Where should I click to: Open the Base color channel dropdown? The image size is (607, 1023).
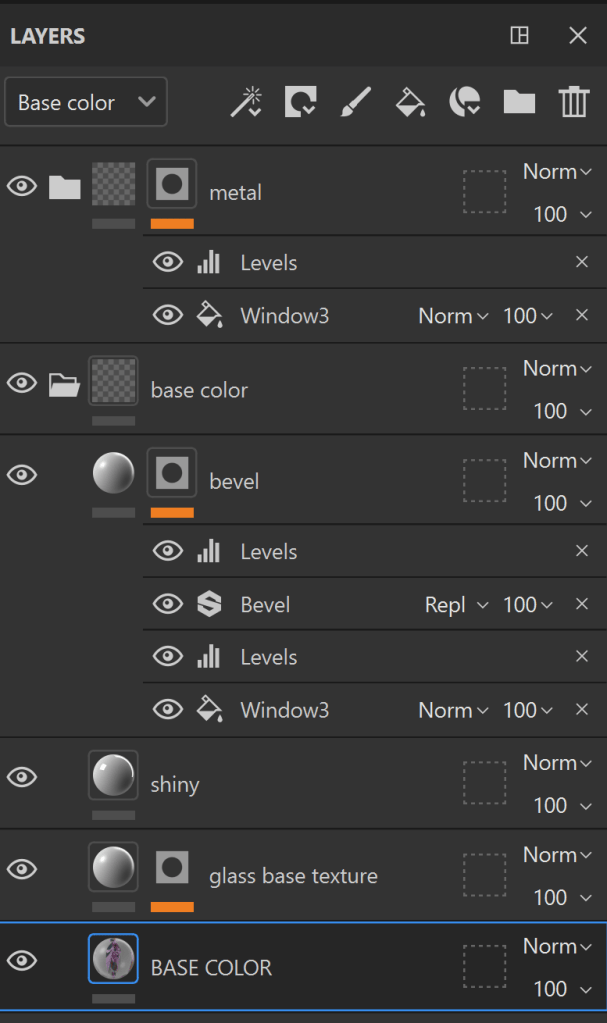[86, 102]
